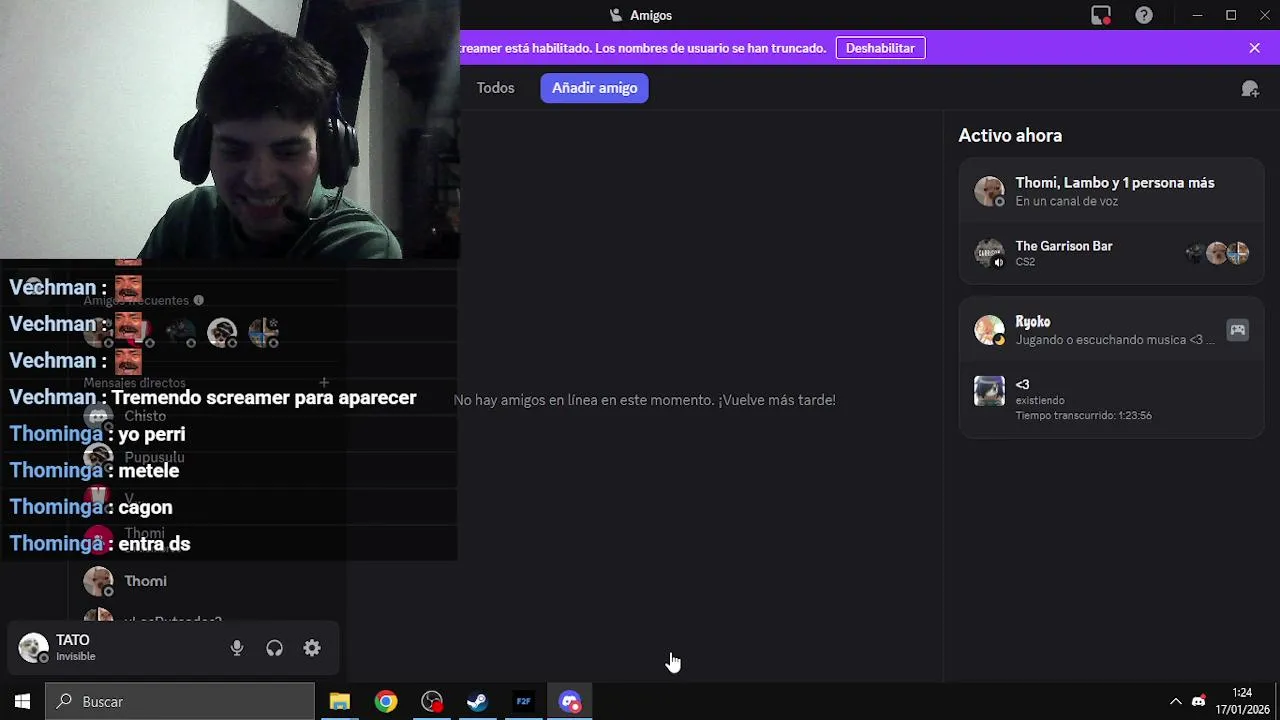
Task: Open Steam from taskbar
Action: (x=478, y=702)
